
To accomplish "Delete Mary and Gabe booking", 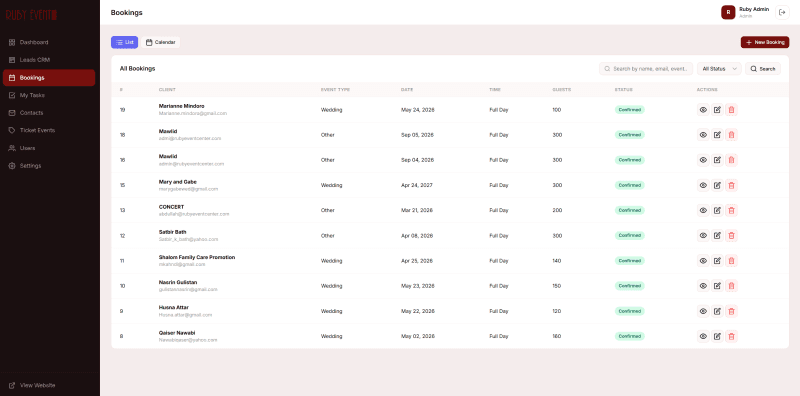I will click(731, 185).
